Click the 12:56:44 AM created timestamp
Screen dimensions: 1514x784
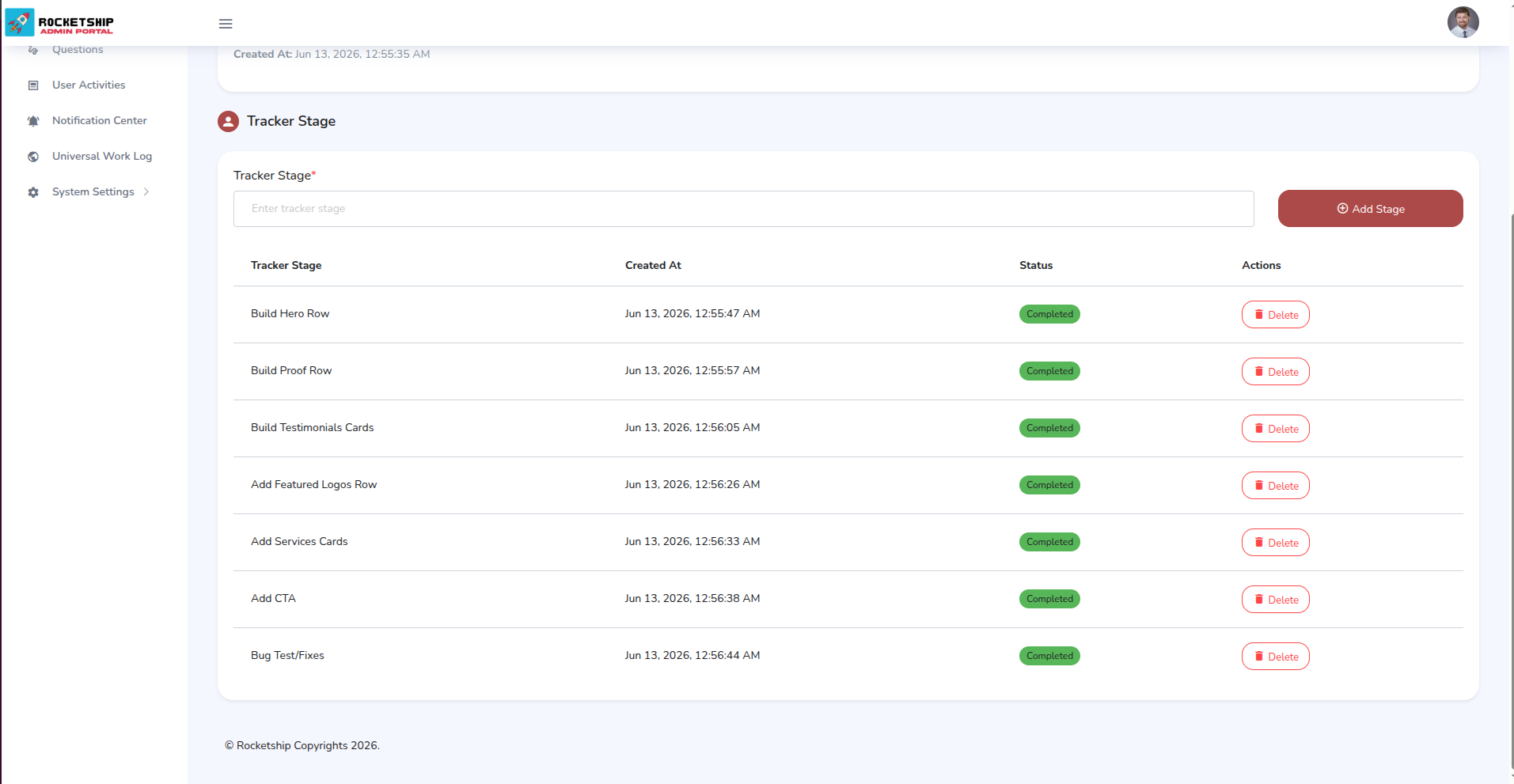point(692,655)
